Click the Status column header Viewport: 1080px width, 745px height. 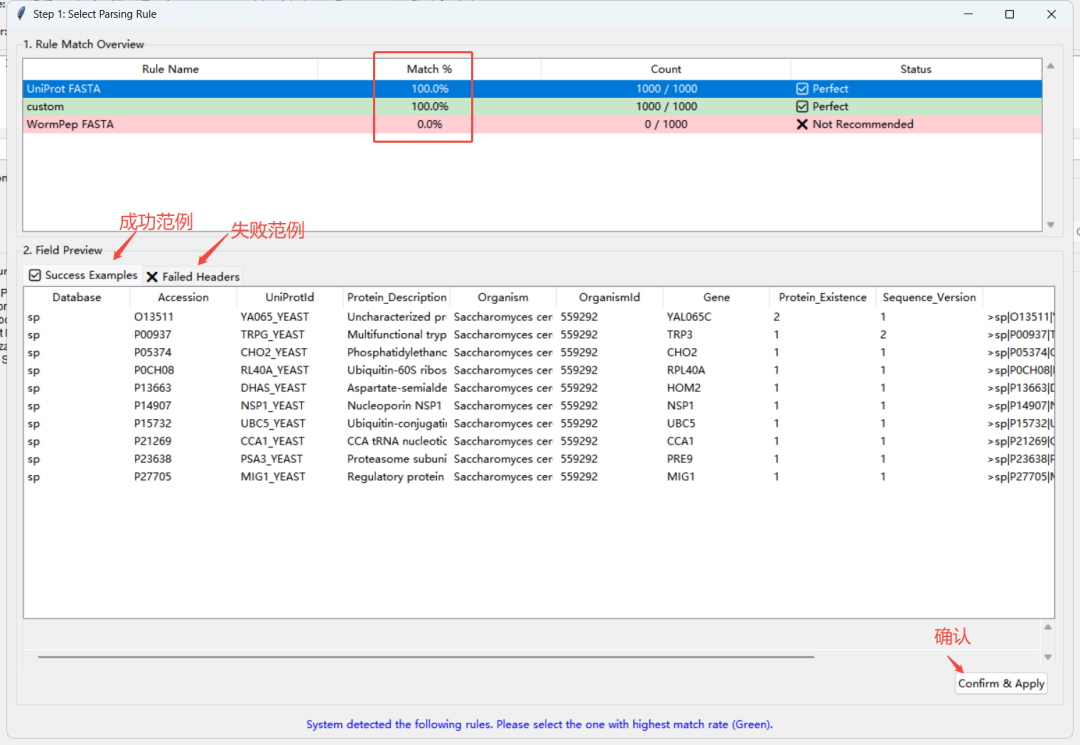915,69
